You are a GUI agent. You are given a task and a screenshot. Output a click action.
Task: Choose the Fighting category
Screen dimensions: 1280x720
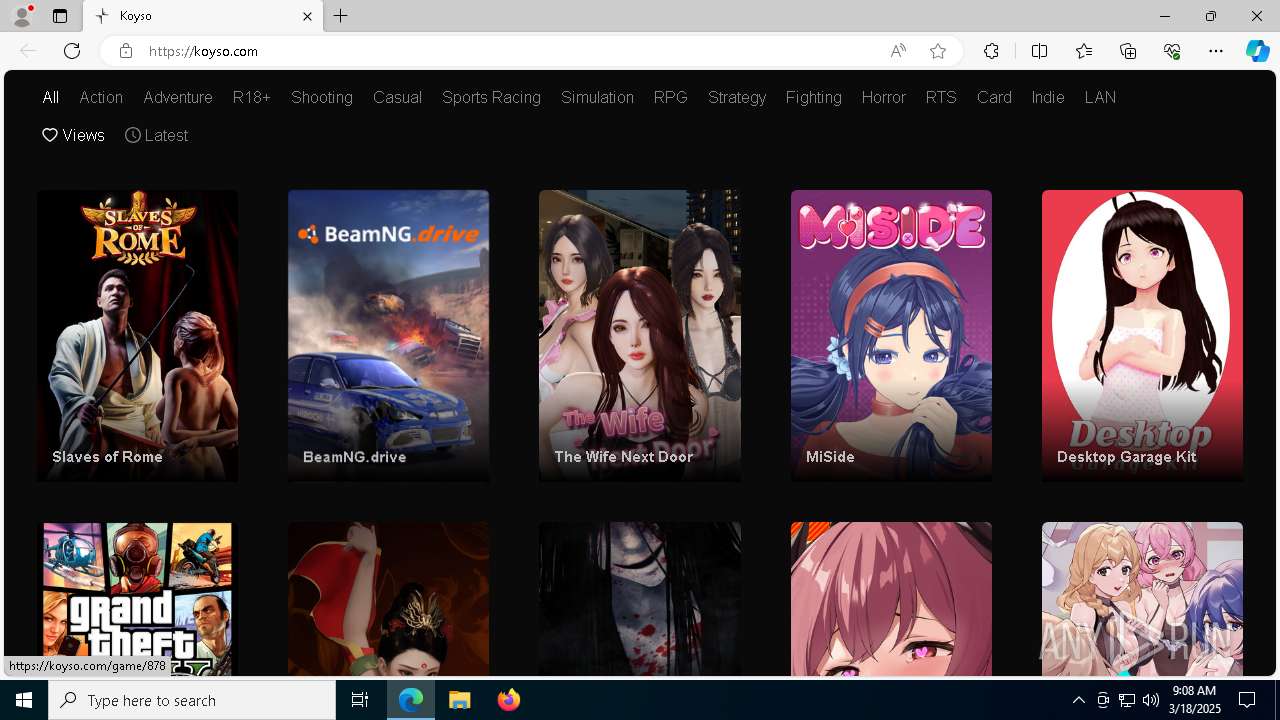click(814, 97)
